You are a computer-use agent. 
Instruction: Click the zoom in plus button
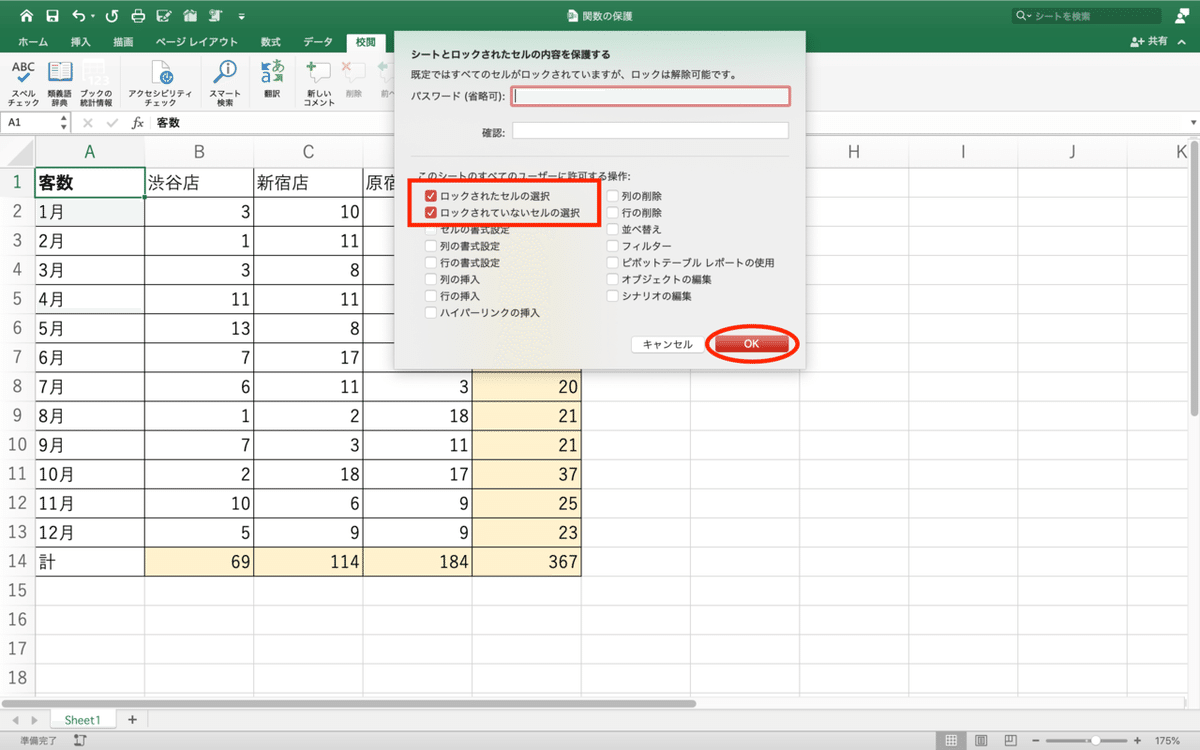pos(1135,741)
